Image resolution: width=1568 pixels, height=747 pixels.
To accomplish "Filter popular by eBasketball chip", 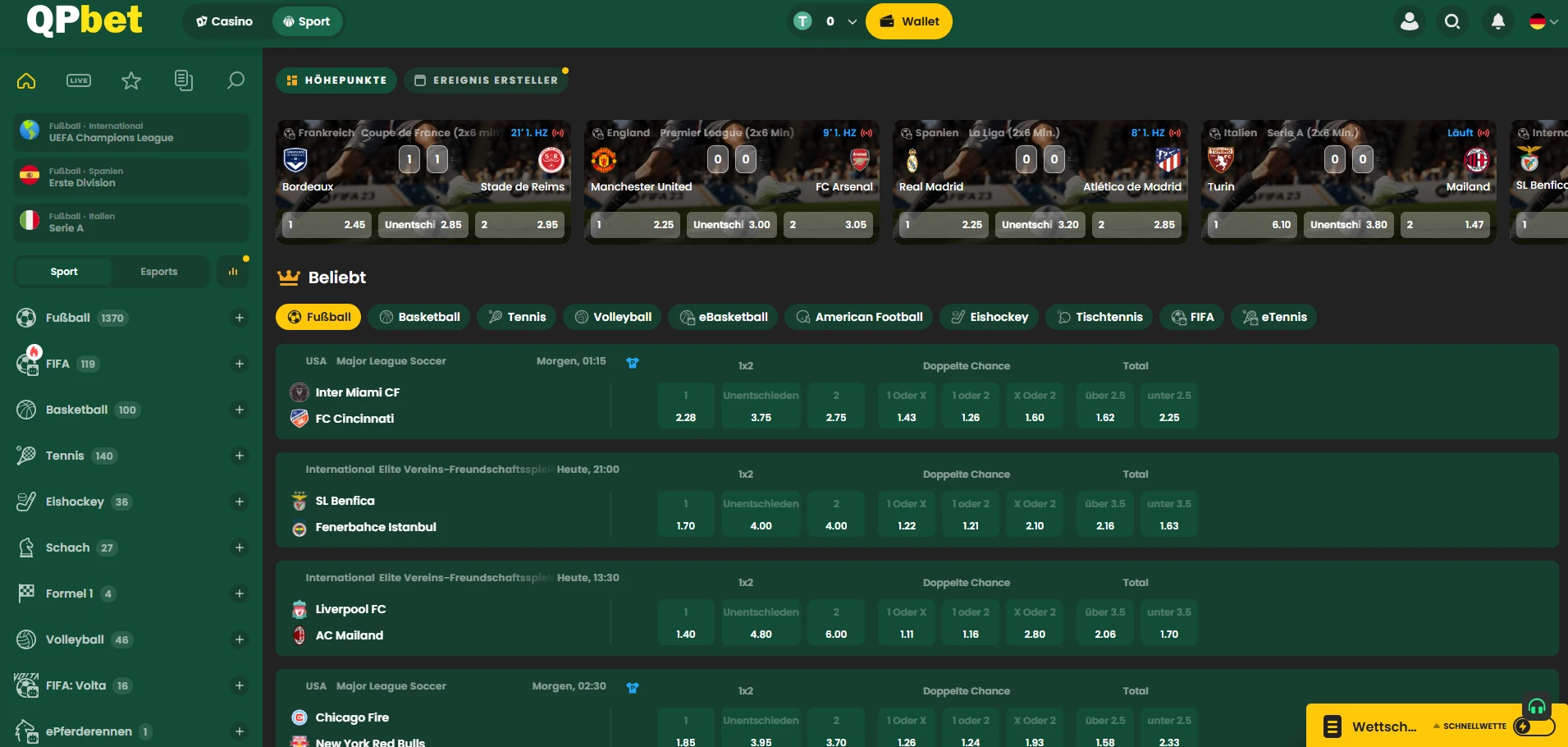I will click(x=724, y=317).
